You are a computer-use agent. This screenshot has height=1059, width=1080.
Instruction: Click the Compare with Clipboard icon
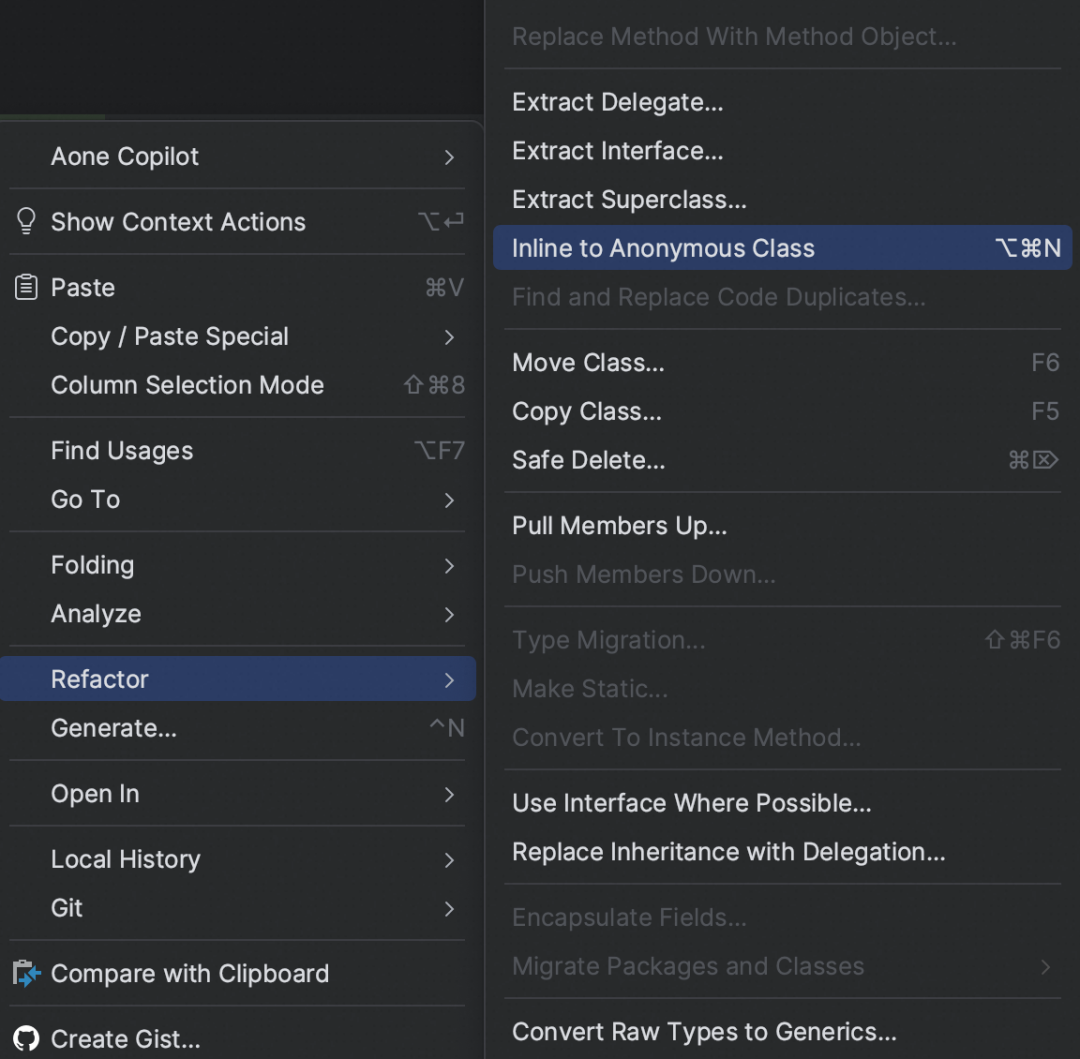tap(26, 973)
